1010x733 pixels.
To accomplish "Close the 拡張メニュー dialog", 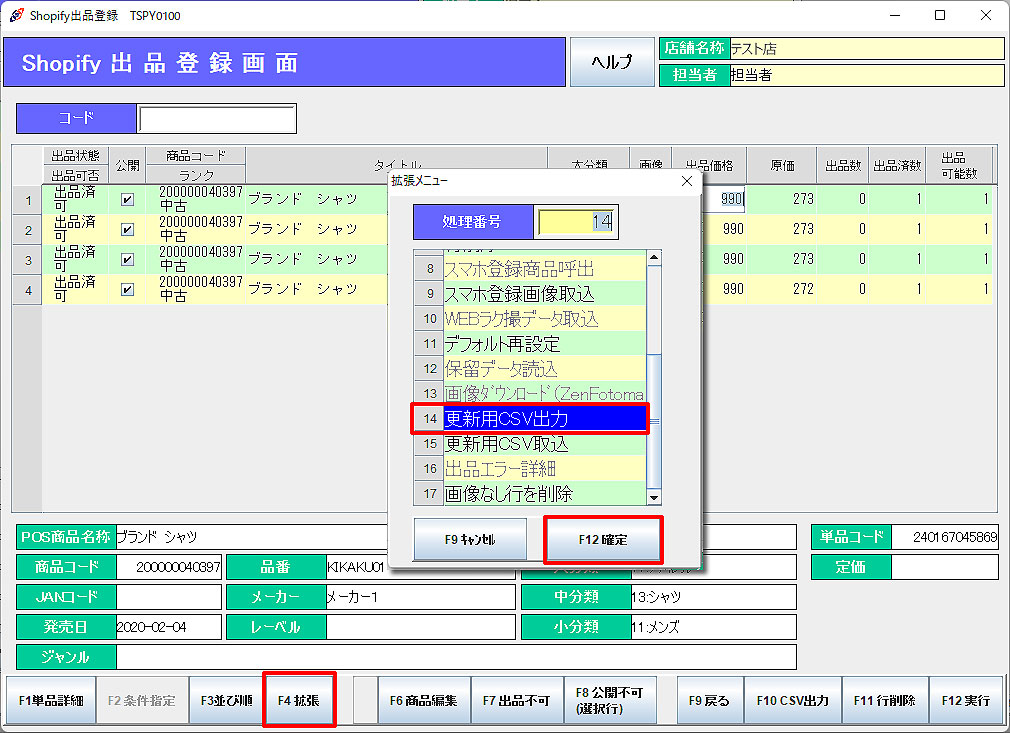I will pos(686,181).
